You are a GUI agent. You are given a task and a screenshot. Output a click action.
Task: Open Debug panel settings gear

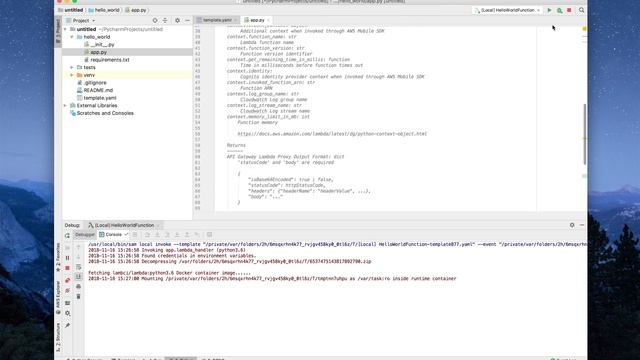click(x=572, y=225)
